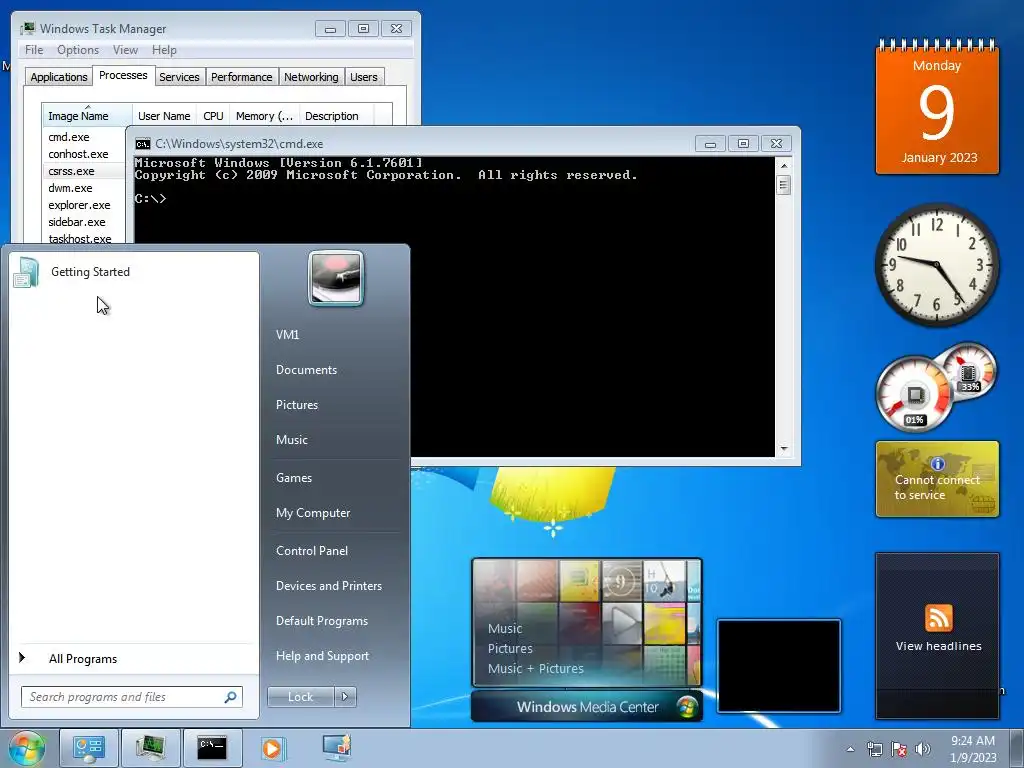Sort processes by CPU column header
Viewport: 1024px width, 768px height.
[214, 116]
